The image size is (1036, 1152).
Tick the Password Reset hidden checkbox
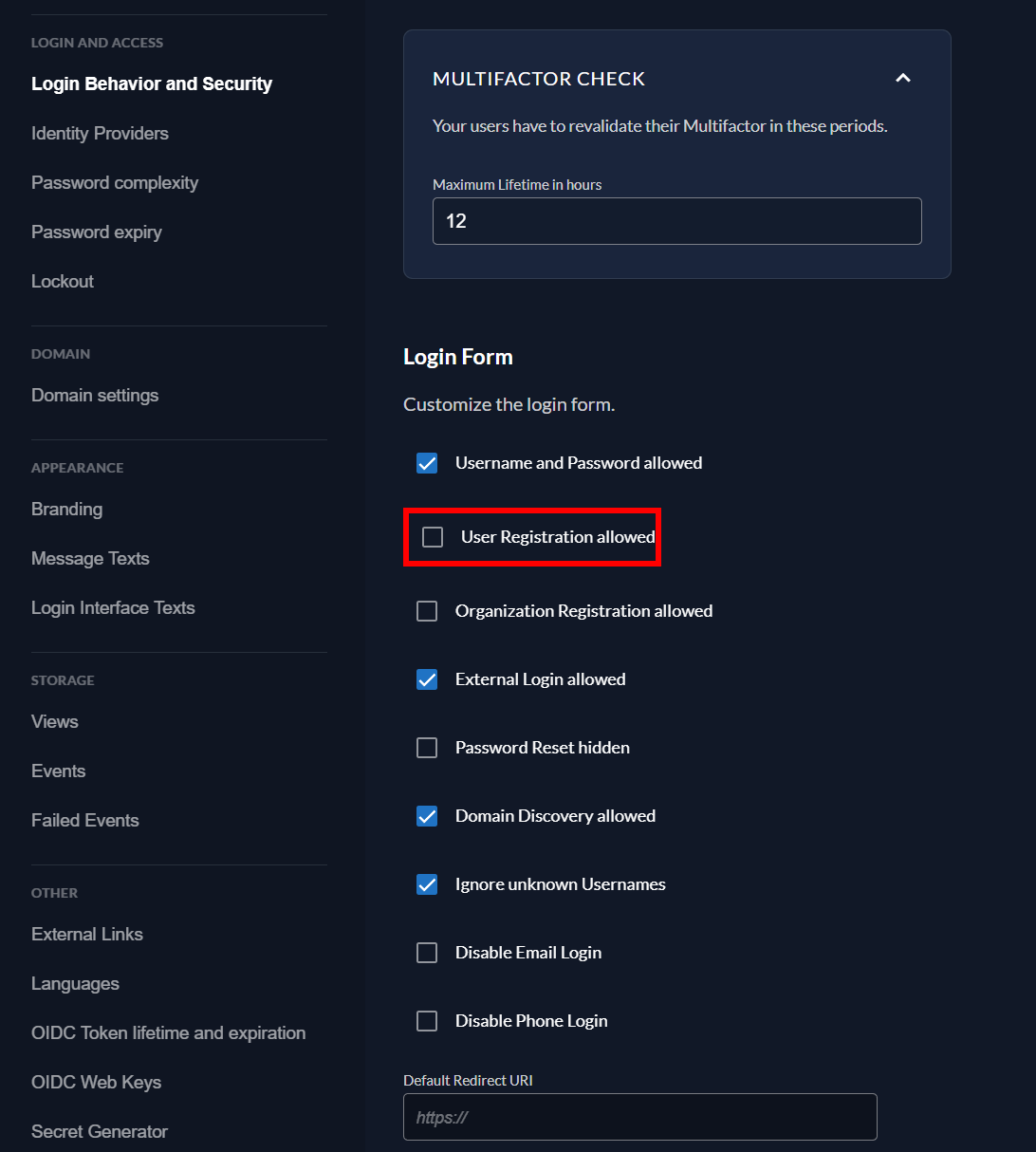pos(427,748)
